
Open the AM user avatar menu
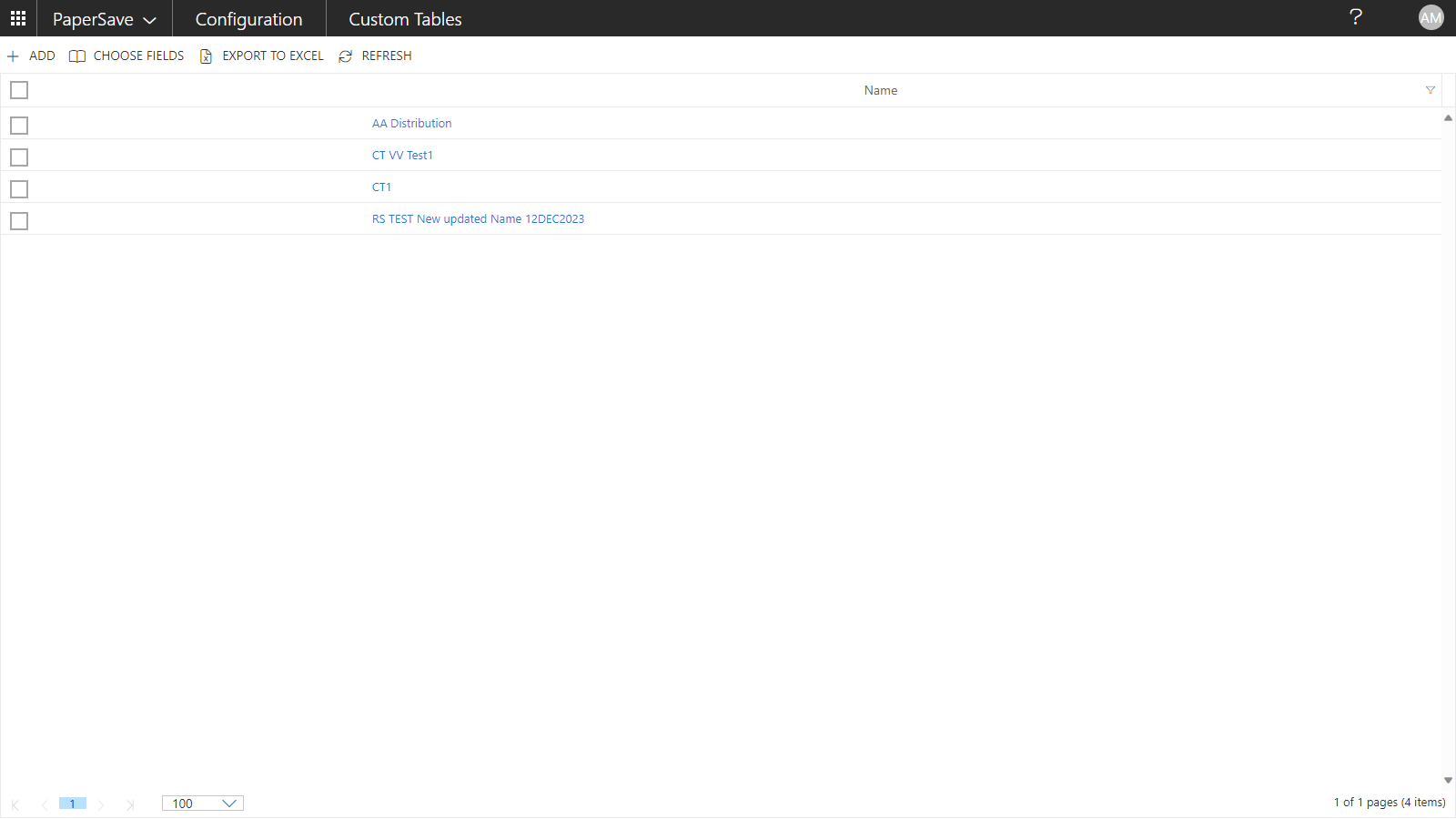1431,17
